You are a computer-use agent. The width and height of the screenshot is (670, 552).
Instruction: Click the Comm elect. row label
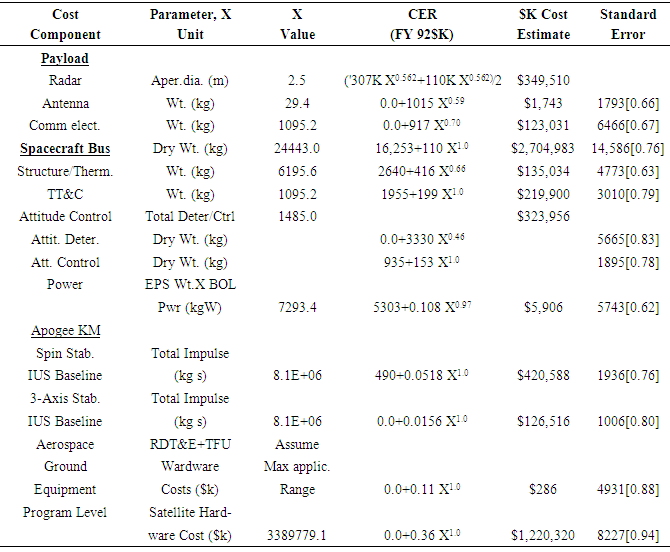pyautogui.click(x=65, y=126)
